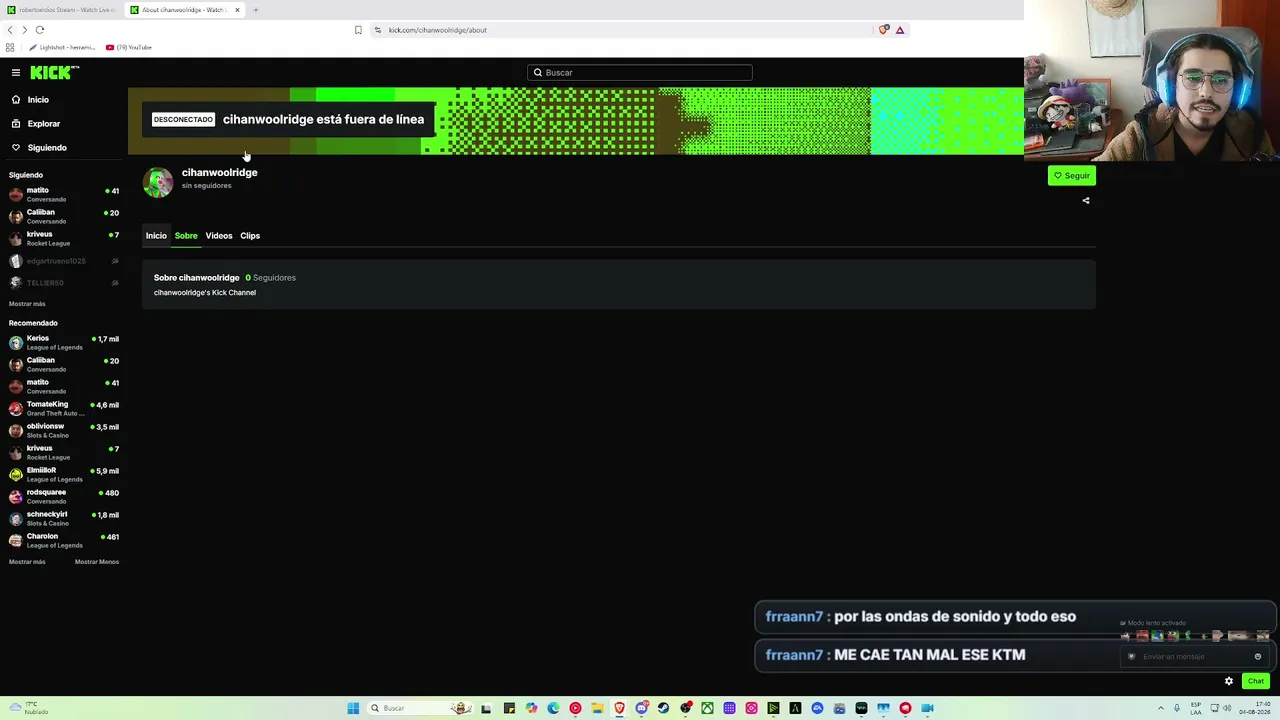The width and height of the screenshot is (1280, 720).
Task: Open the Copilot icon in the taskbar
Action: 531,708
